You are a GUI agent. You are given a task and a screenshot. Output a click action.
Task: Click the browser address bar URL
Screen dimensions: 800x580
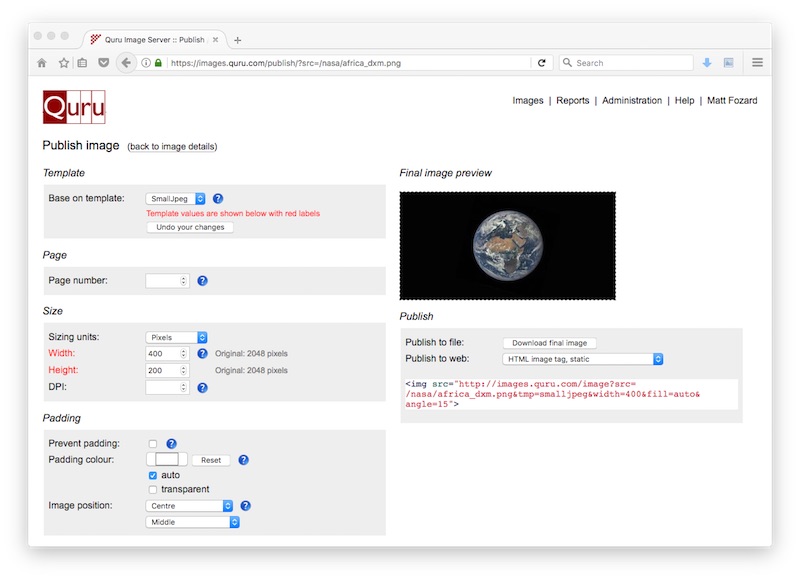(x=286, y=63)
